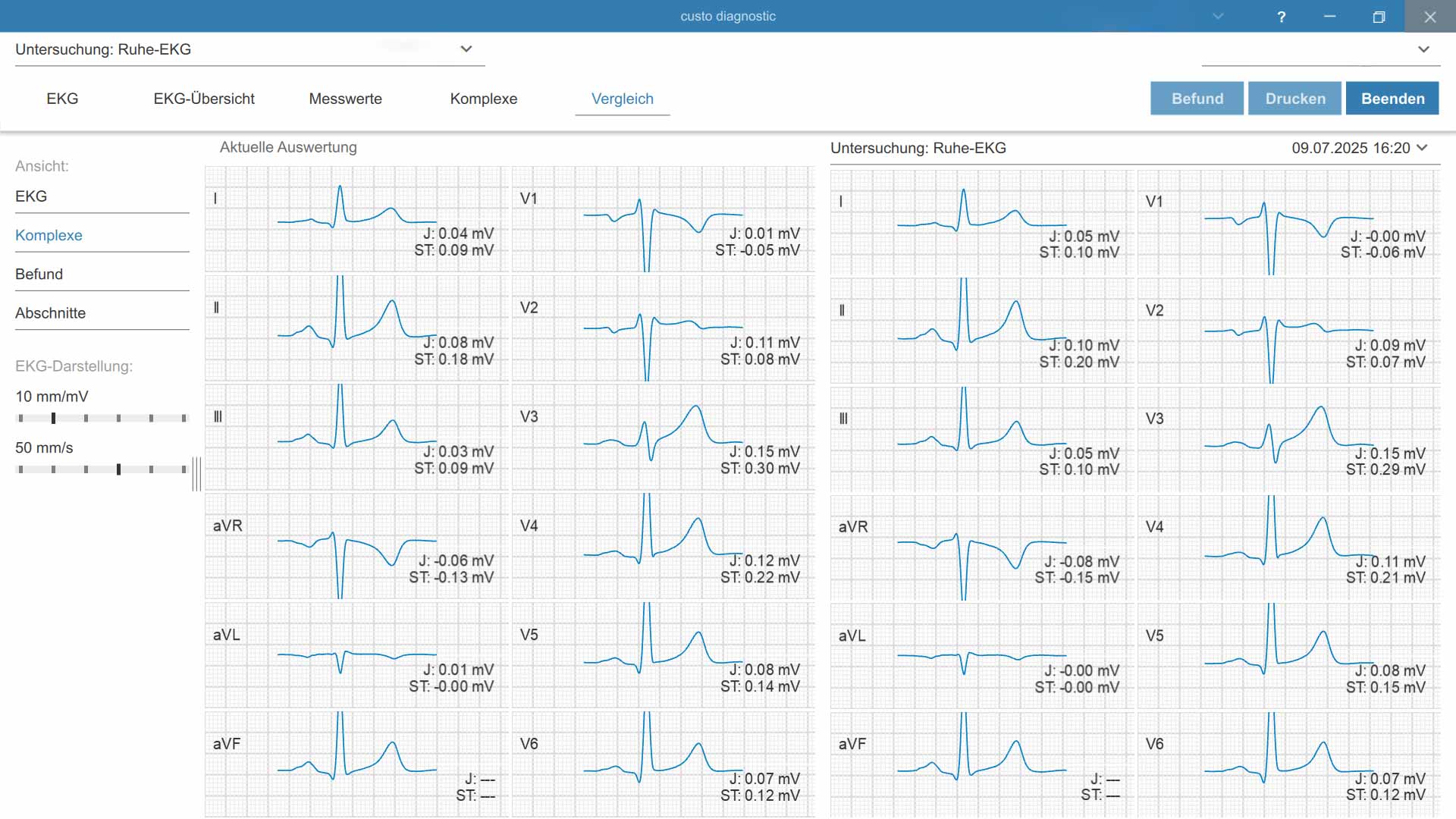Open the Messwerte tab

pos(346,99)
